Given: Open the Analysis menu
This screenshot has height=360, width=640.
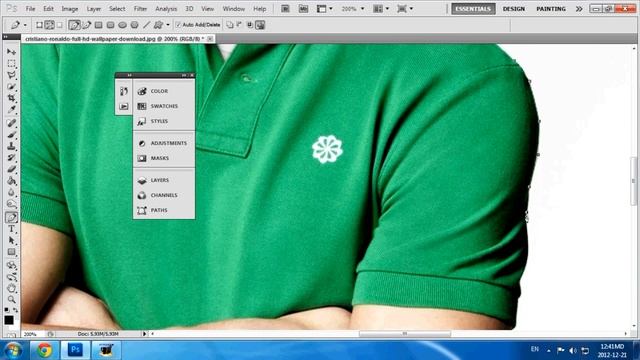Looking at the screenshot, I should pyautogui.click(x=166, y=9).
